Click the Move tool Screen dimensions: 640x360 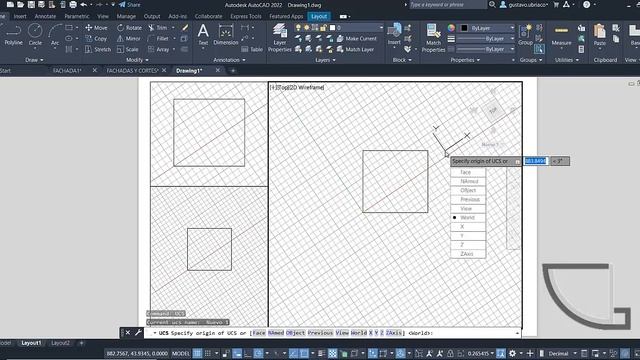click(x=96, y=28)
